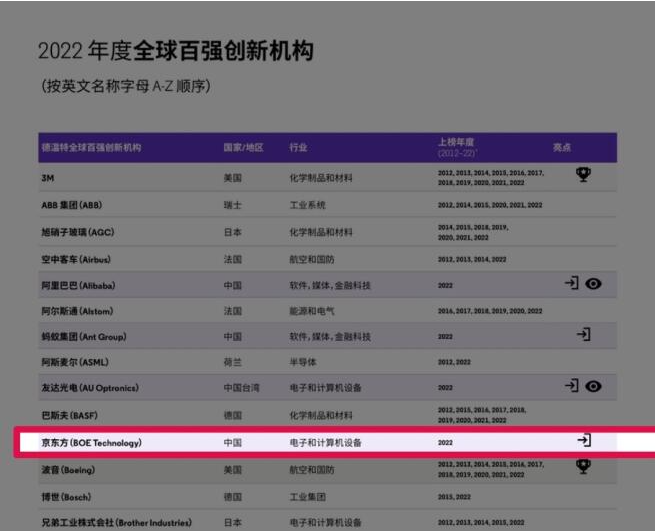Click the "国家/地区" column header

pos(244,147)
